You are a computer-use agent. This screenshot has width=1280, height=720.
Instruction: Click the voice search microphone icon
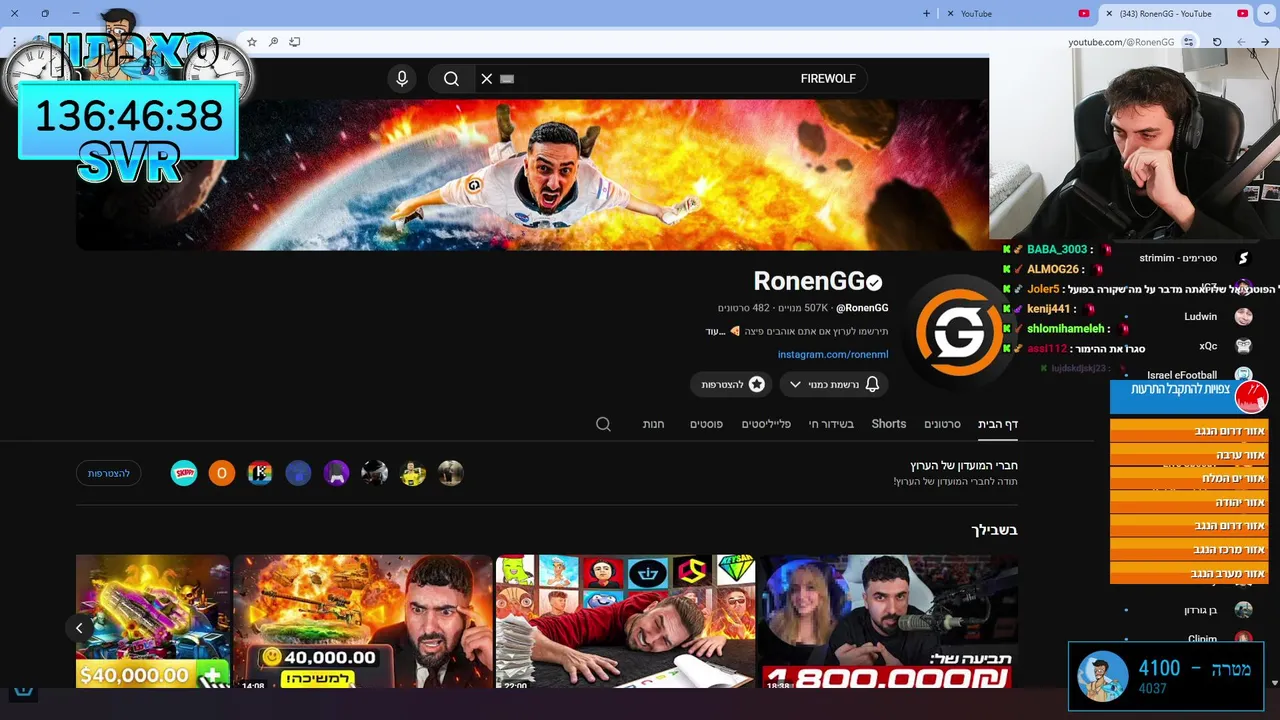tap(402, 79)
